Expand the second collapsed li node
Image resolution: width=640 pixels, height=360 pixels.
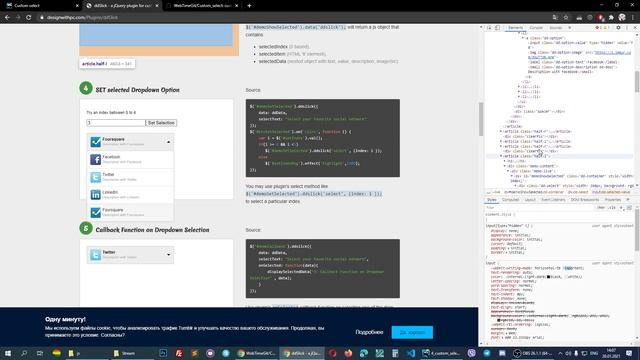coord(519,92)
